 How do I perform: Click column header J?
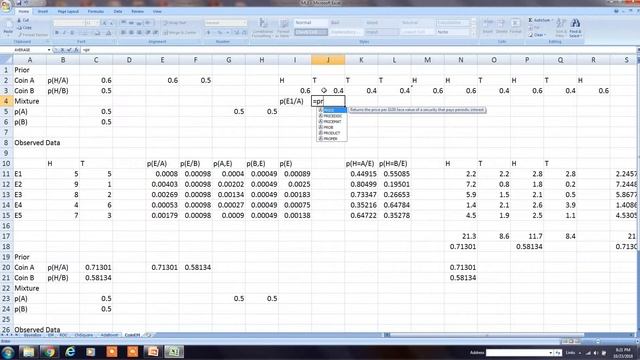(328, 60)
